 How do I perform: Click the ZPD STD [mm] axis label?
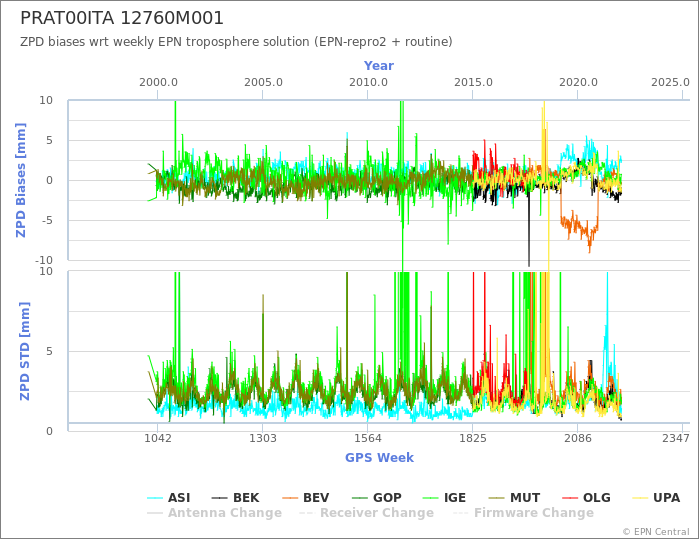(x=25, y=351)
